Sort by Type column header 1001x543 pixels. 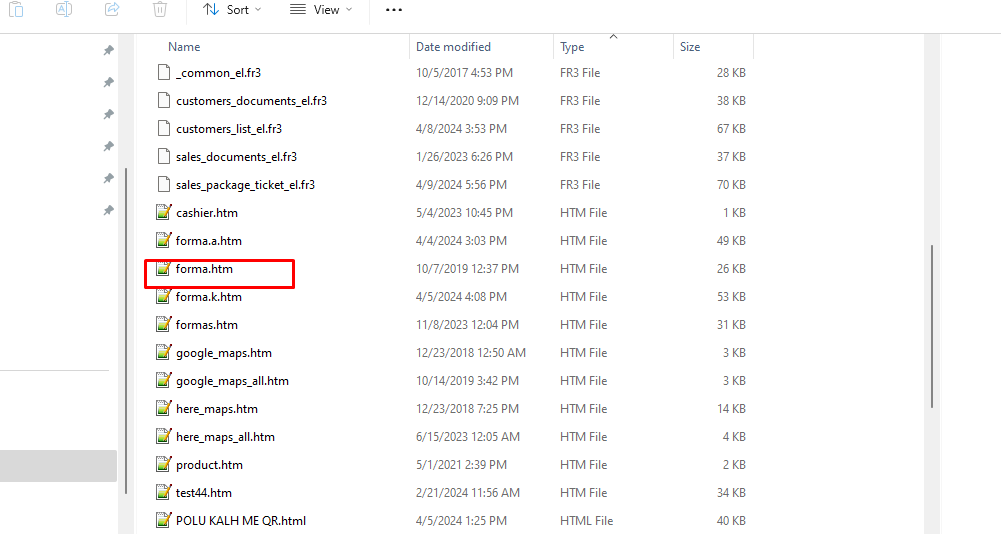(x=572, y=47)
